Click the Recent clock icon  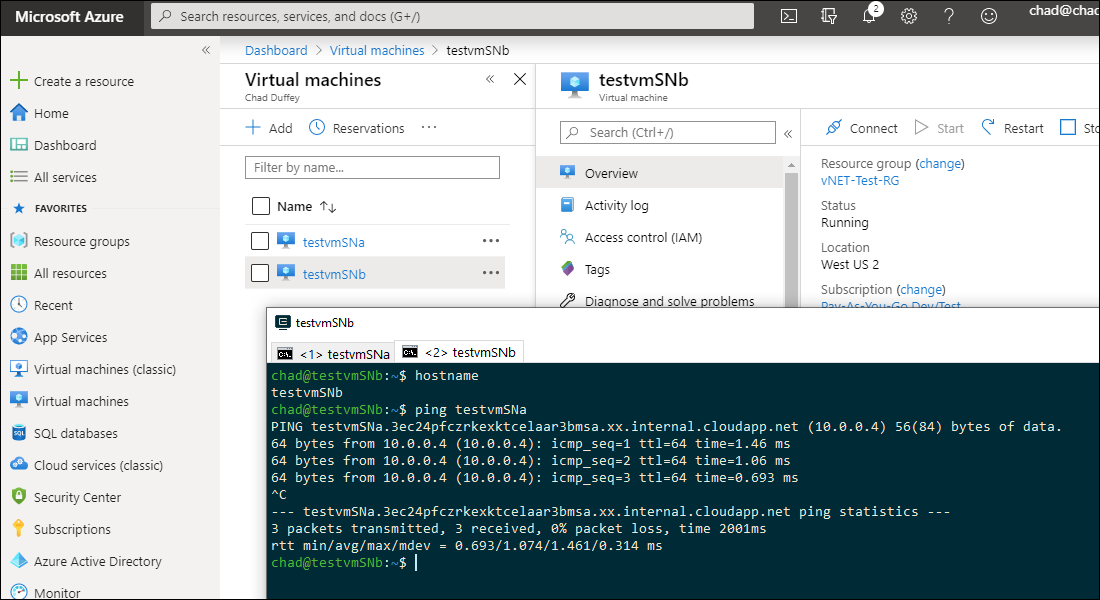pos(19,305)
